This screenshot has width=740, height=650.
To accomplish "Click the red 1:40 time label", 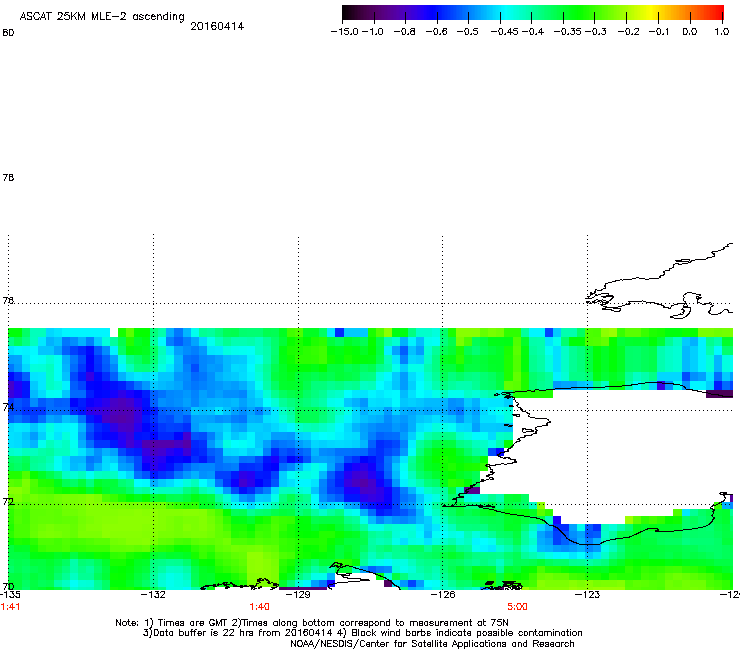I will 260,607.
